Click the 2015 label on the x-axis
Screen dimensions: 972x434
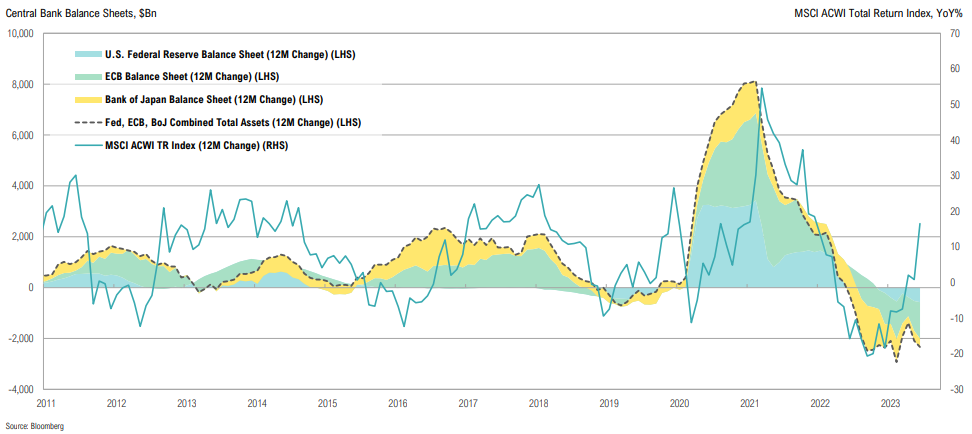pos(327,404)
